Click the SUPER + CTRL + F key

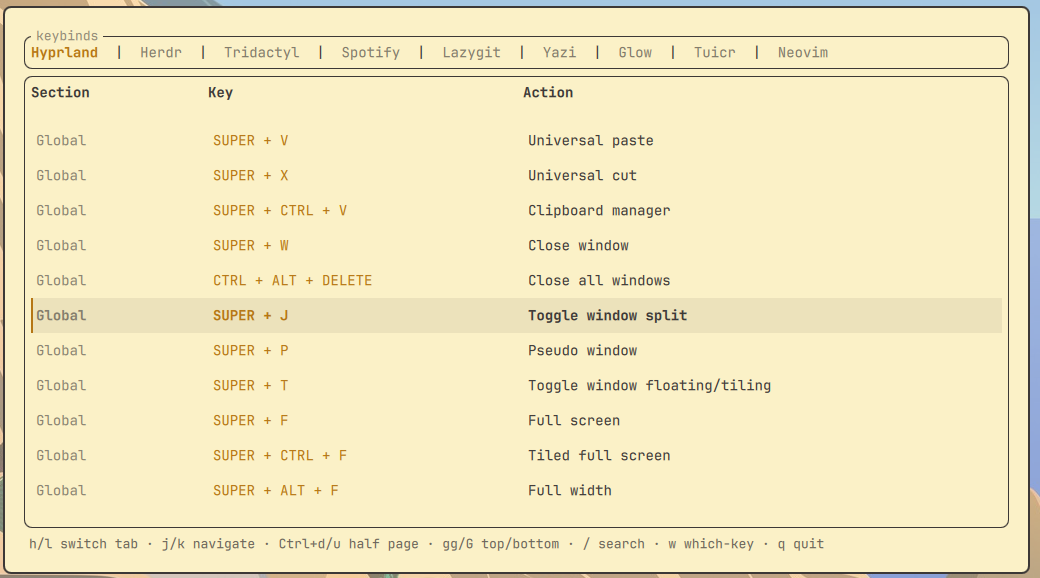pyautogui.click(x=280, y=456)
